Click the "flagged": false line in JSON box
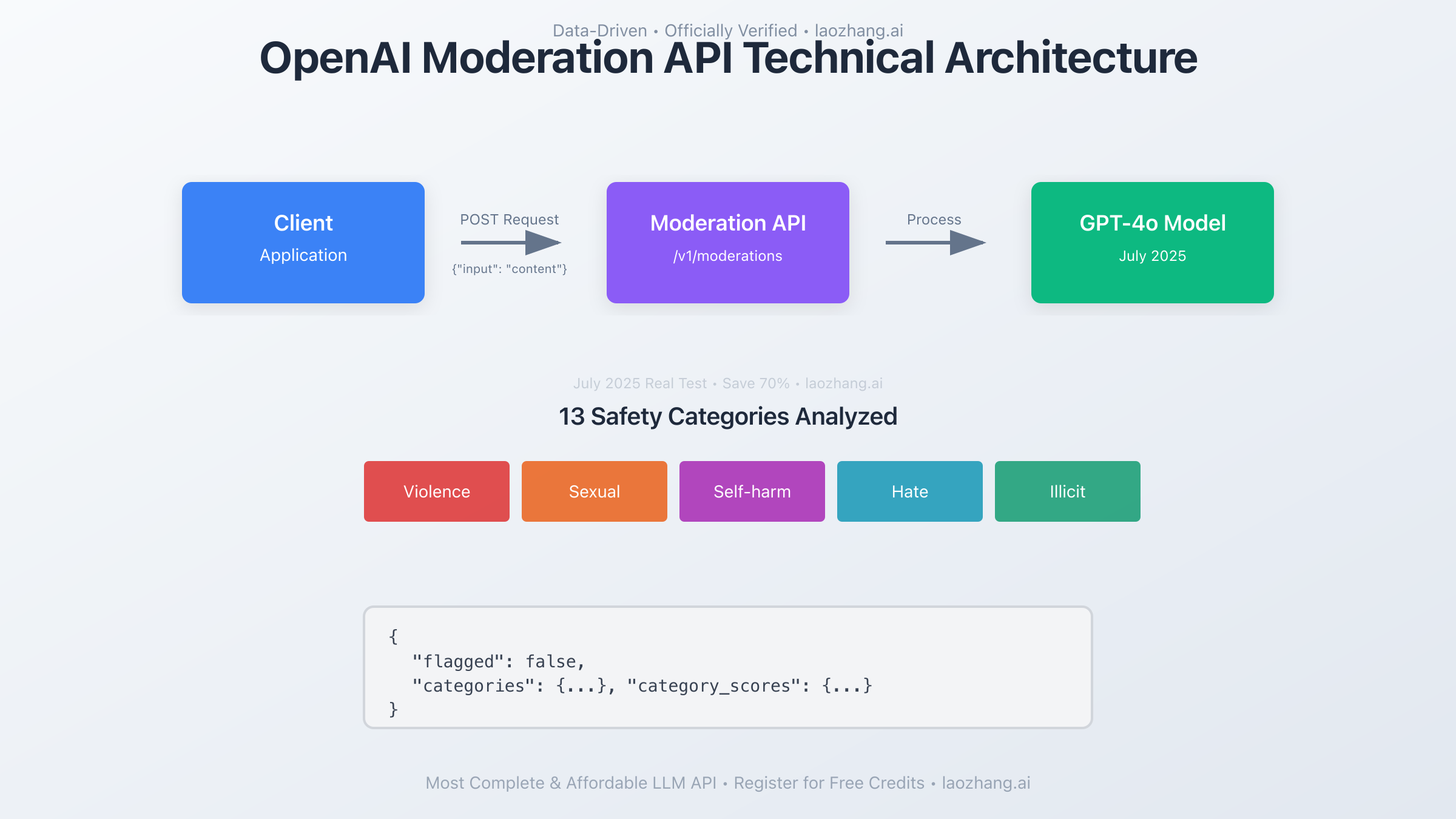1456x819 pixels. 499,661
